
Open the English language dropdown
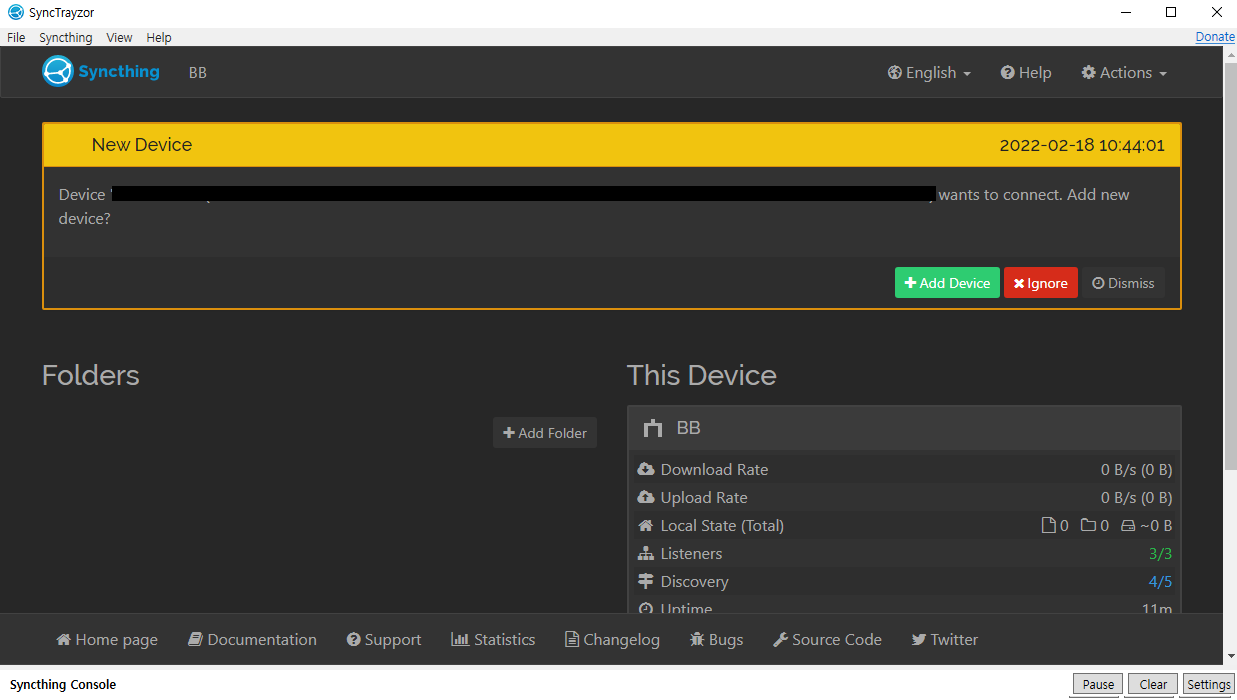tap(929, 72)
